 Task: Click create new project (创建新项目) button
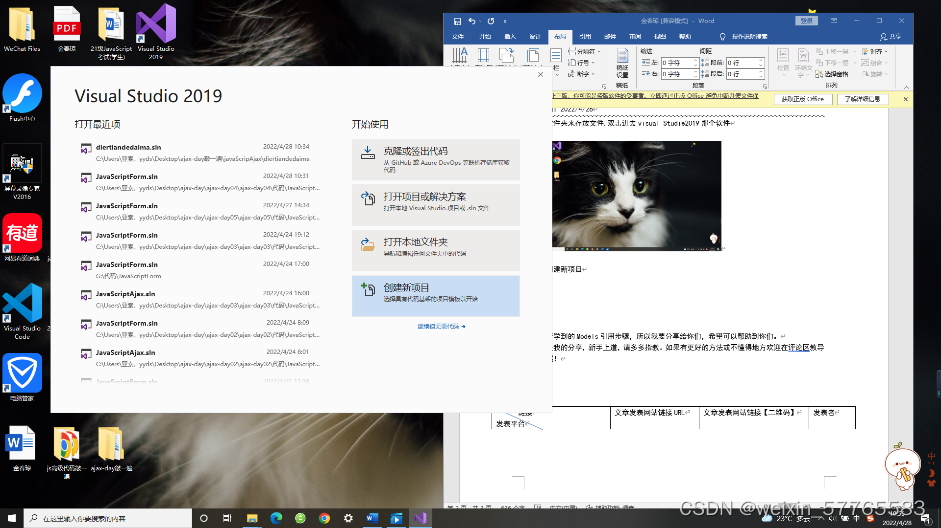436,296
